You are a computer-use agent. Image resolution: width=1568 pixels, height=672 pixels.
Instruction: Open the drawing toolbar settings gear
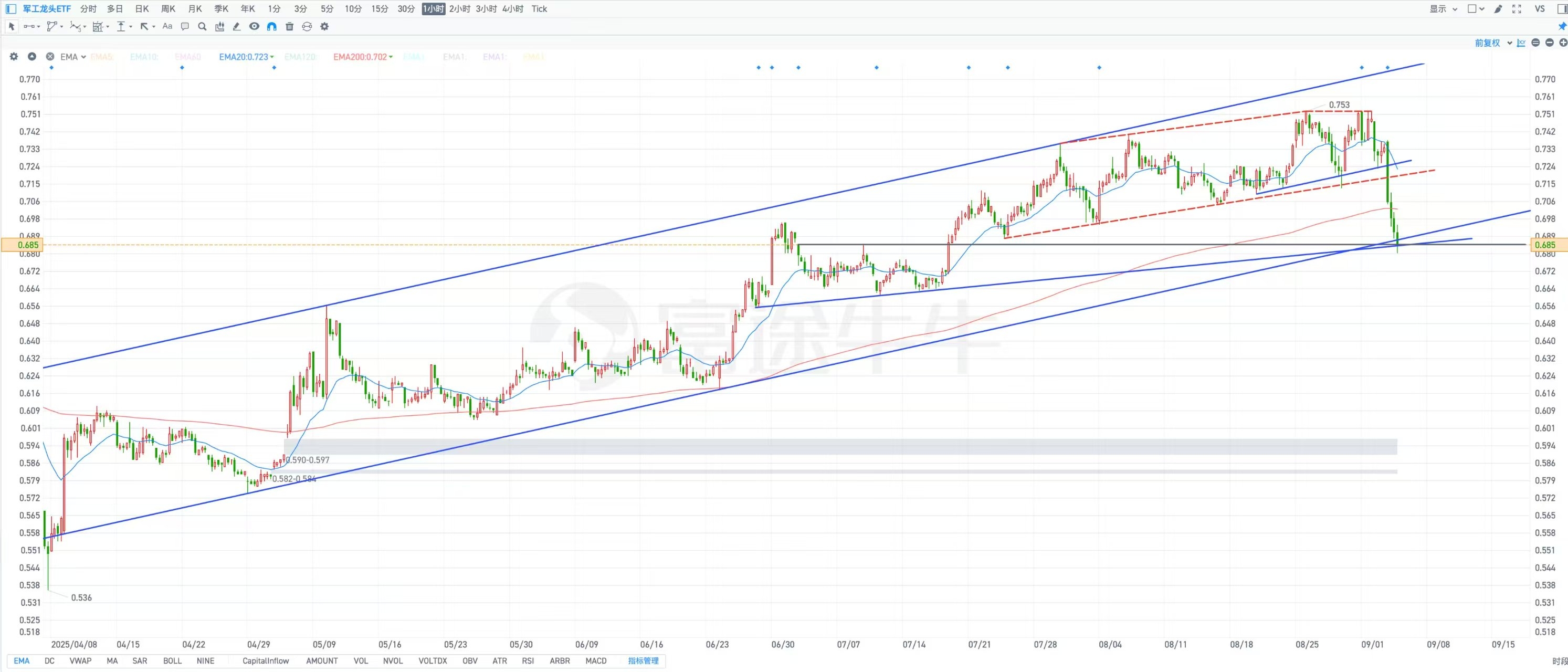[x=324, y=26]
